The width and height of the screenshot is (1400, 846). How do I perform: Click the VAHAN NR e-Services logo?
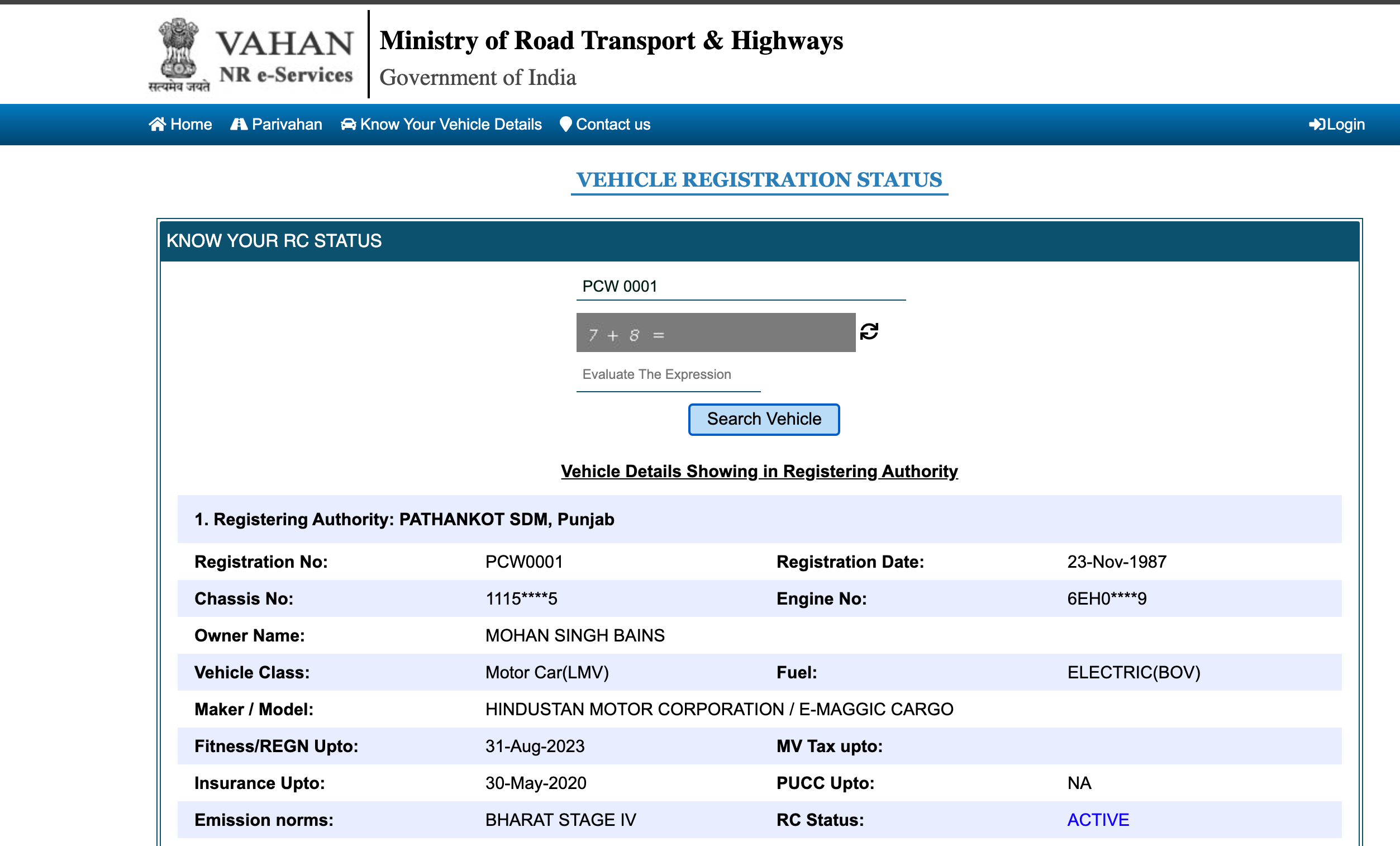tap(285, 57)
